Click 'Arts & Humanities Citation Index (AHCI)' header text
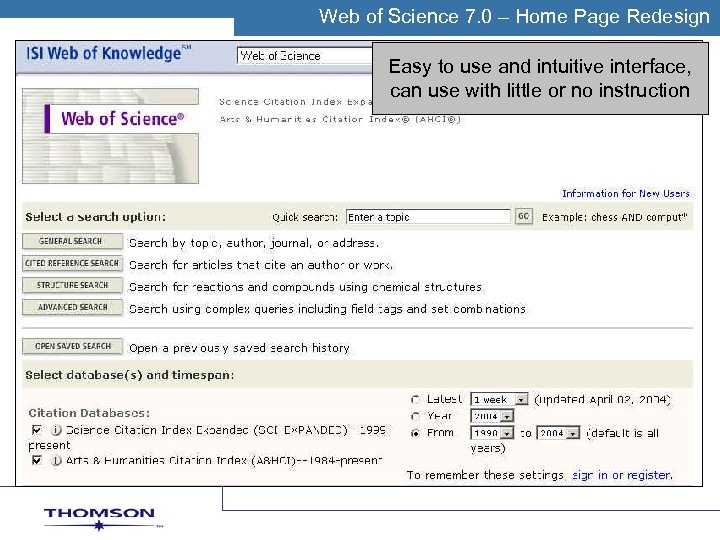The image size is (720, 540). 340,119
